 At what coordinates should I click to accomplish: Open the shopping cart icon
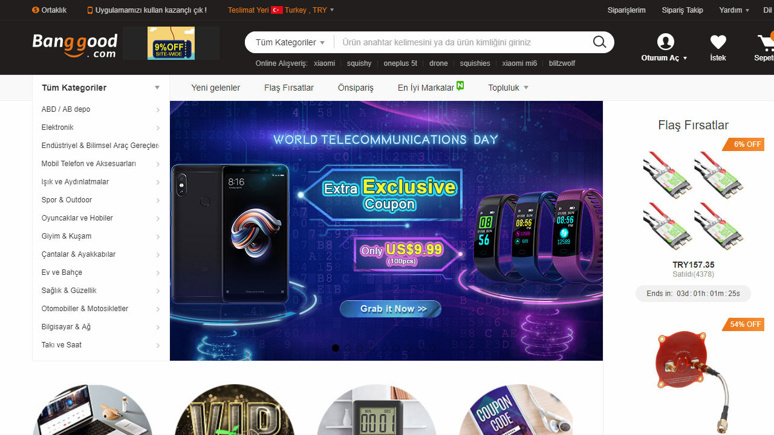[x=766, y=42]
